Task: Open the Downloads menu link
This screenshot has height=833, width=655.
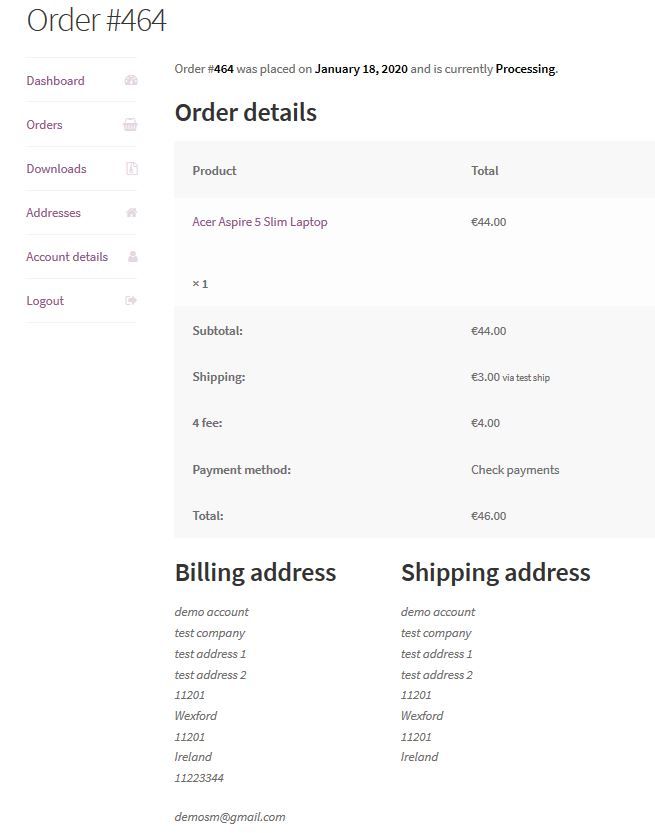Action: (x=56, y=169)
